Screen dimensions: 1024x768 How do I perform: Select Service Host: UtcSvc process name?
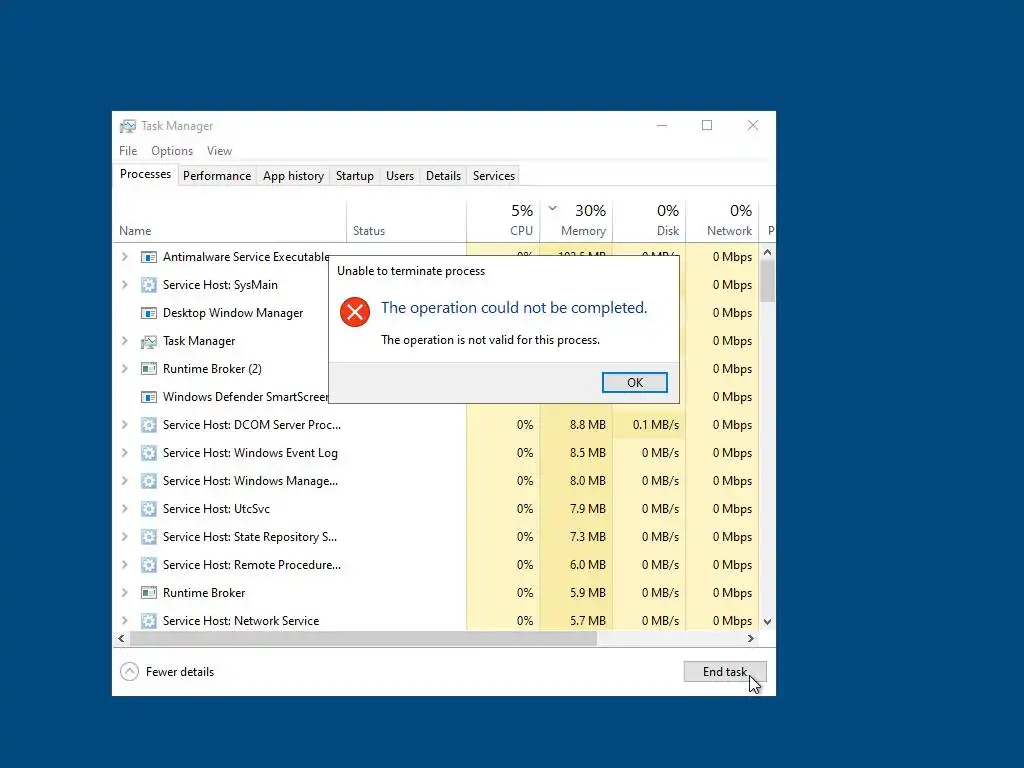point(216,509)
